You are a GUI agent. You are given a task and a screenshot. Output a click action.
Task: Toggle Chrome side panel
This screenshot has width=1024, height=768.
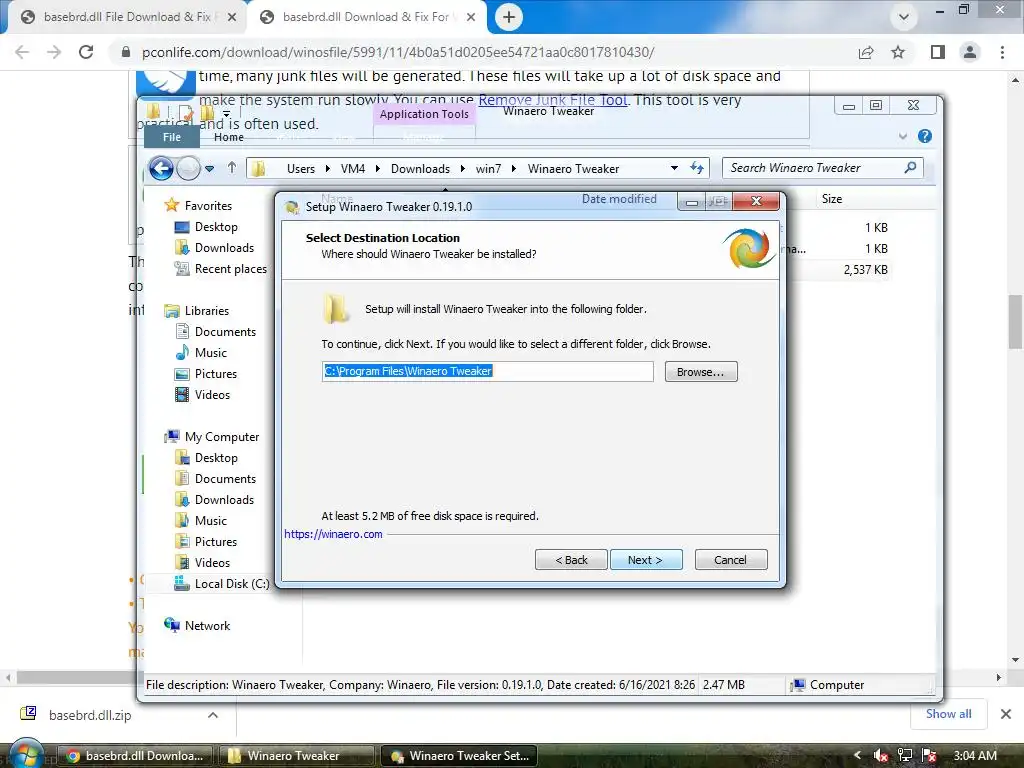coord(938,52)
